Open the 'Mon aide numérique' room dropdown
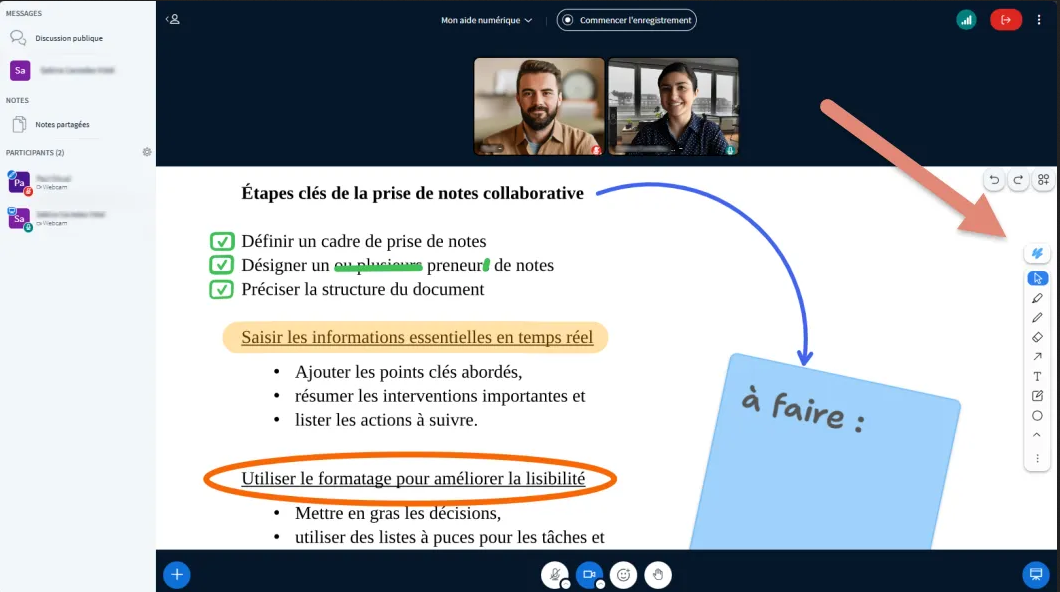The height and width of the screenshot is (592, 1060). 487,20
